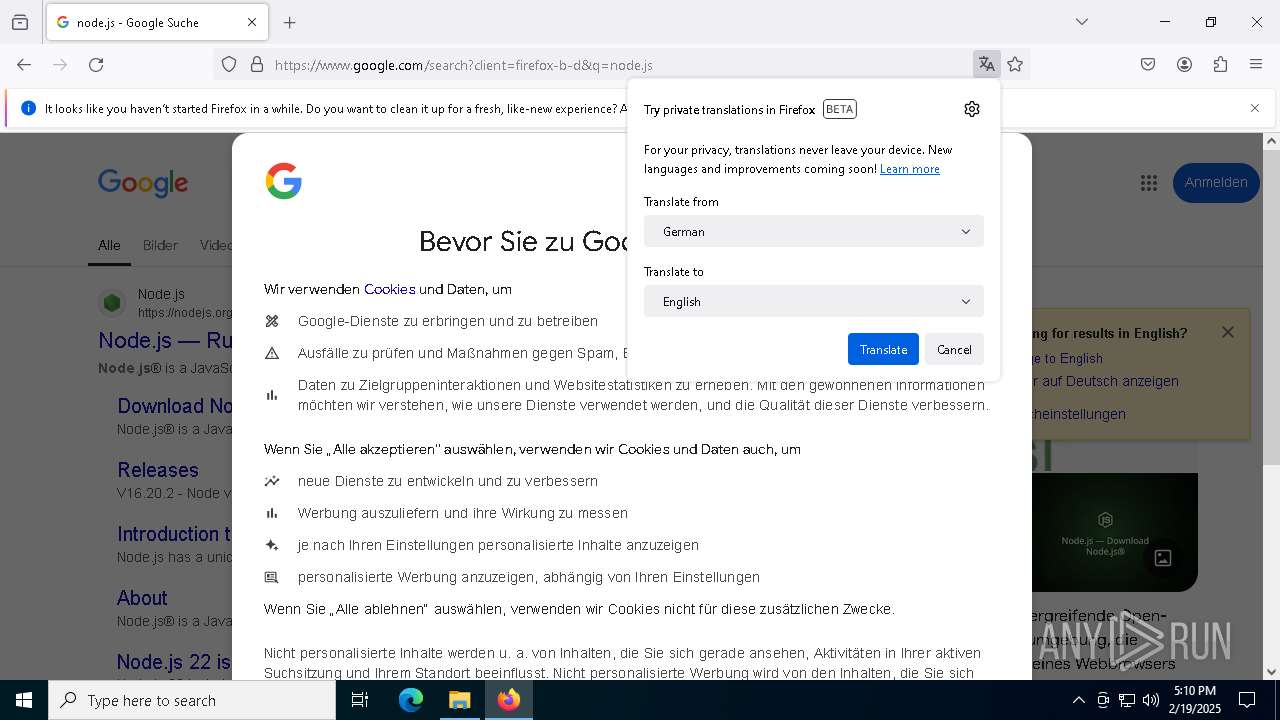Viewport: 1280px width, 720px height.
Task: Launch Microsoft Edge from taskbar
Action: tap(411, 700)
